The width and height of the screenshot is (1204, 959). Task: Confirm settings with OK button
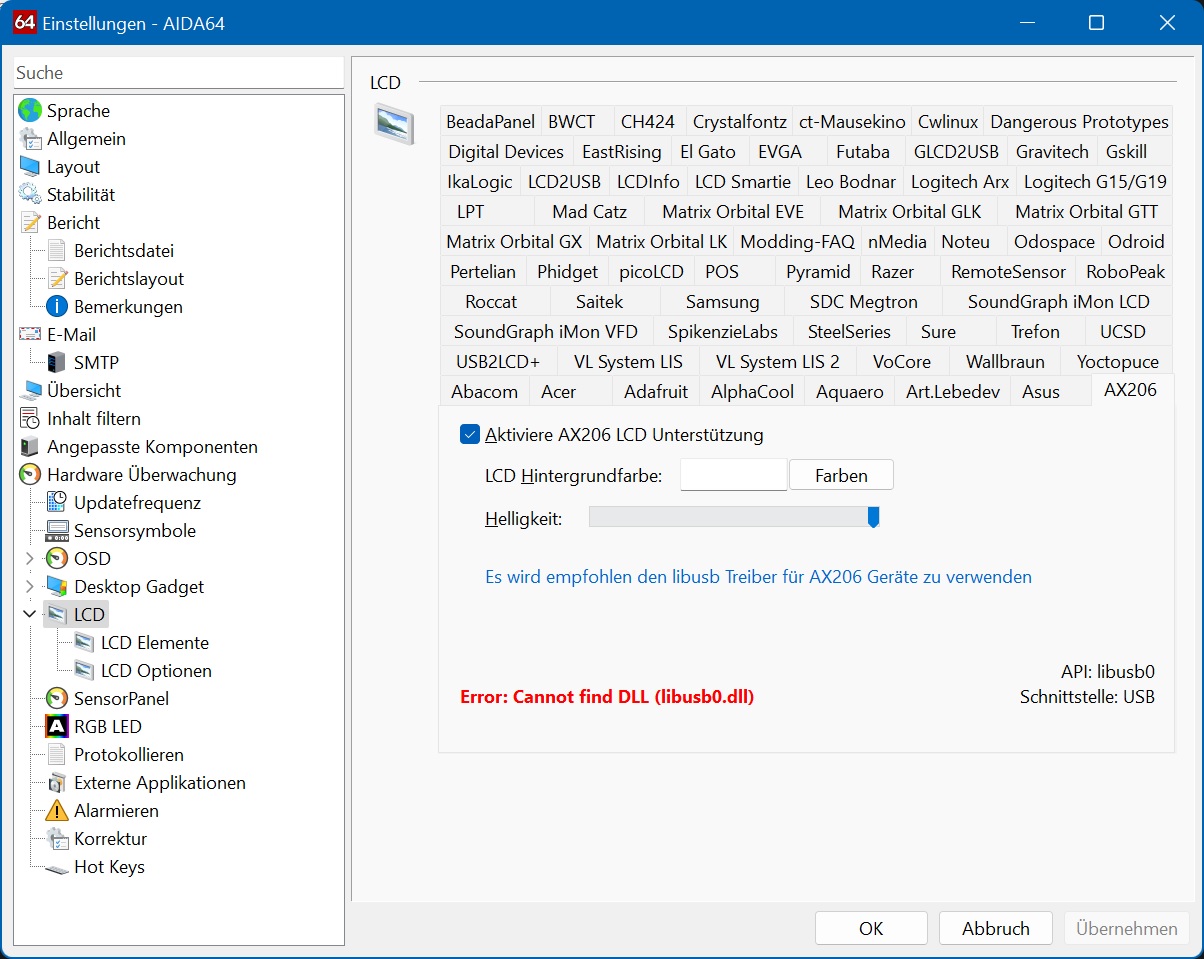(871, 929)
